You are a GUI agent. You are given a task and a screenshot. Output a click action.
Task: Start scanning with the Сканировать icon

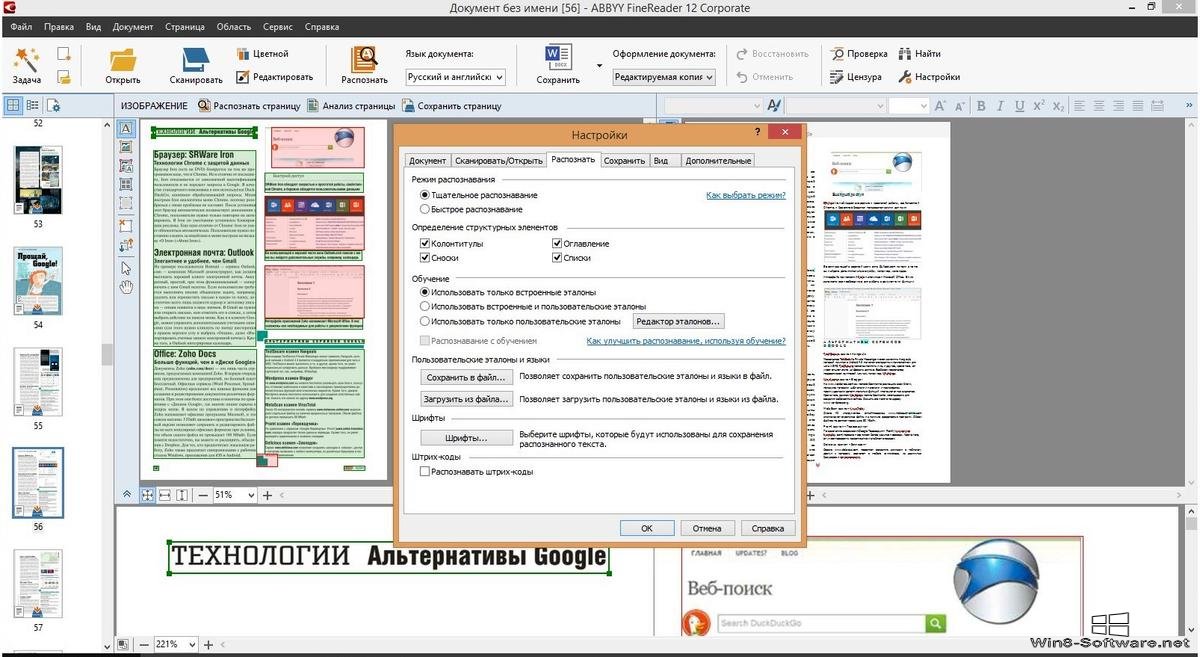point(196,60)
